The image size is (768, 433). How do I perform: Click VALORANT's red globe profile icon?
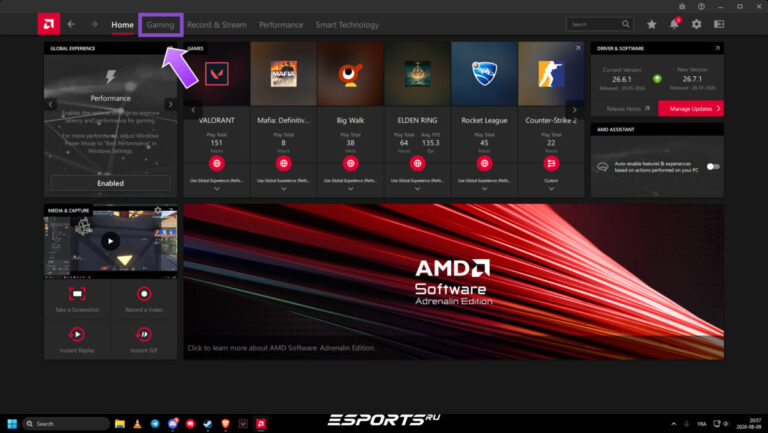tap(216, 164)
